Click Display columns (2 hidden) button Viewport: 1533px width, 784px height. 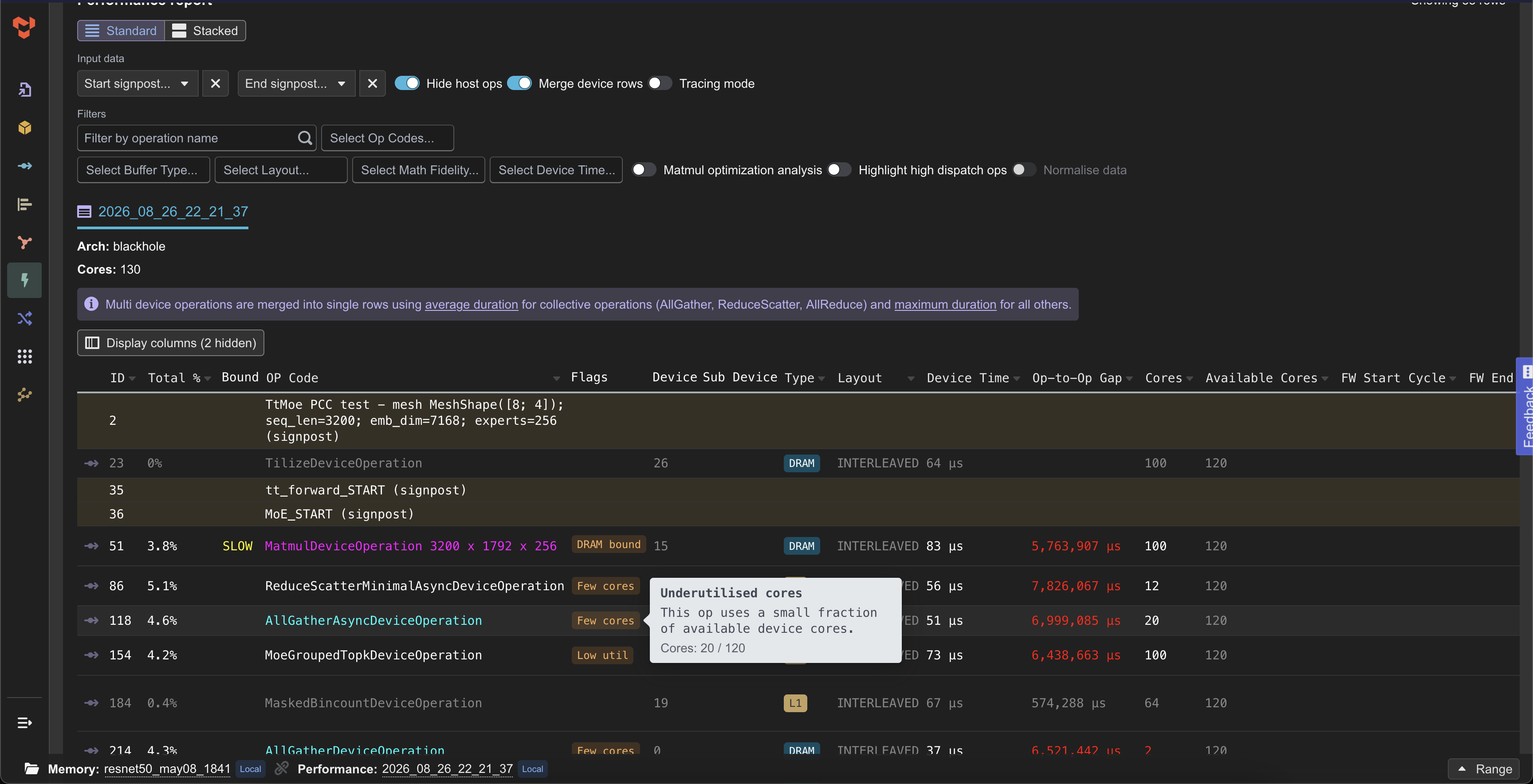[171, 343]
